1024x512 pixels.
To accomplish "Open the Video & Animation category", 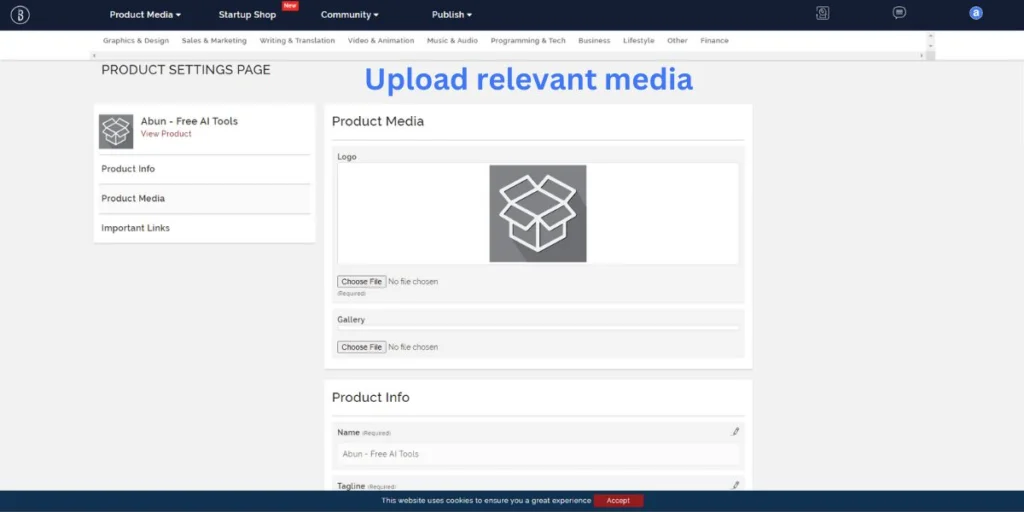I will 381,40.
